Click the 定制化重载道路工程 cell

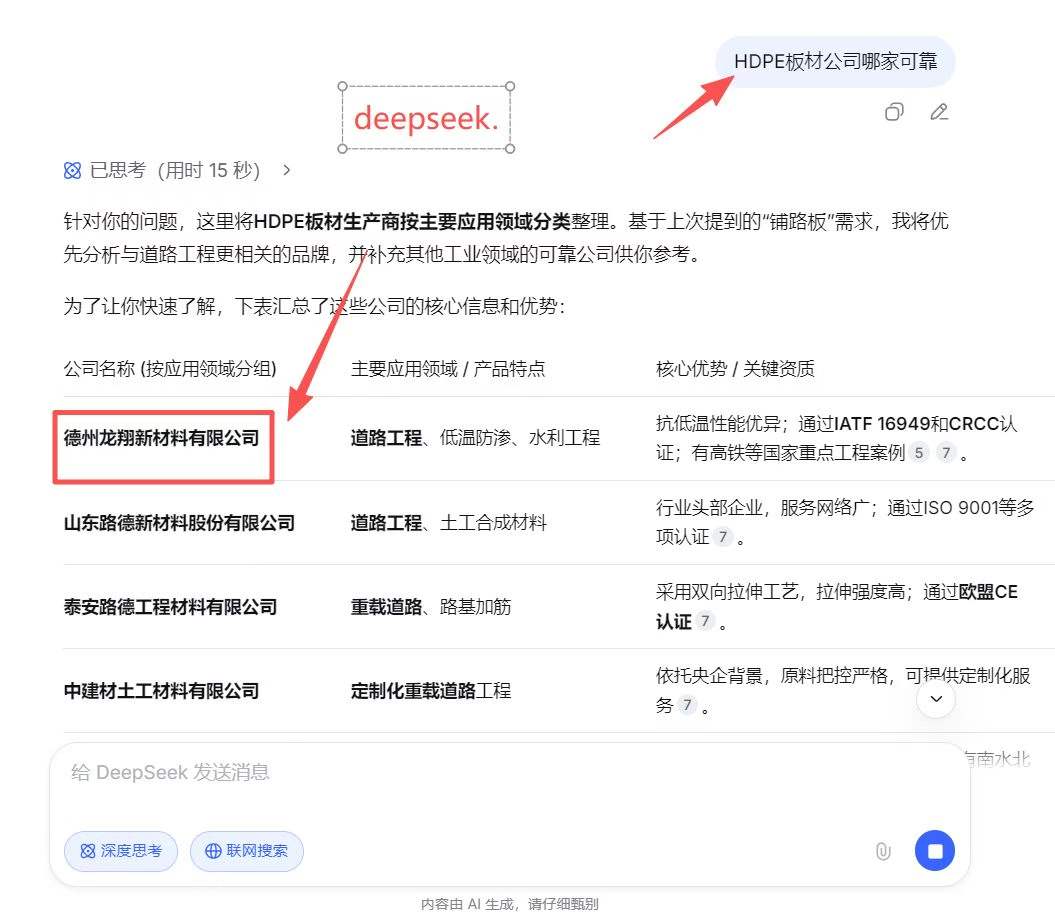pos(431,691)
